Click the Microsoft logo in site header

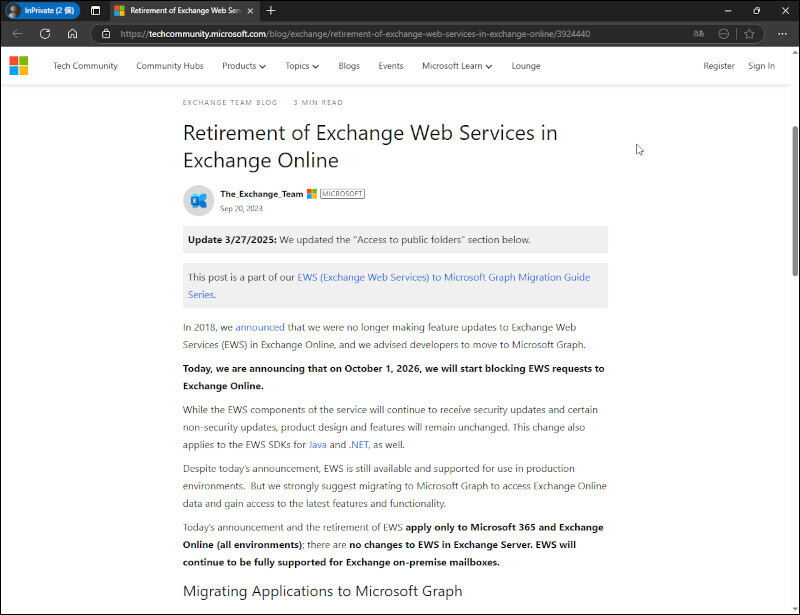pyautogui.click(x=19, y=66)
